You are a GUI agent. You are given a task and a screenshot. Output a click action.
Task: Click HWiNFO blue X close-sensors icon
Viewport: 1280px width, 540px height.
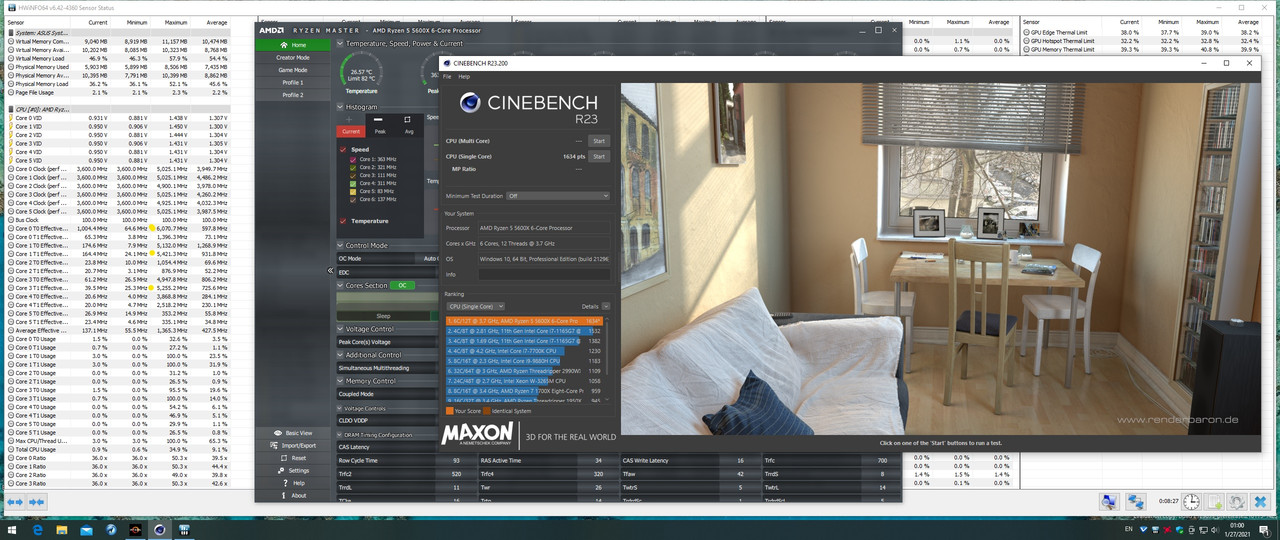(1260, 502)
